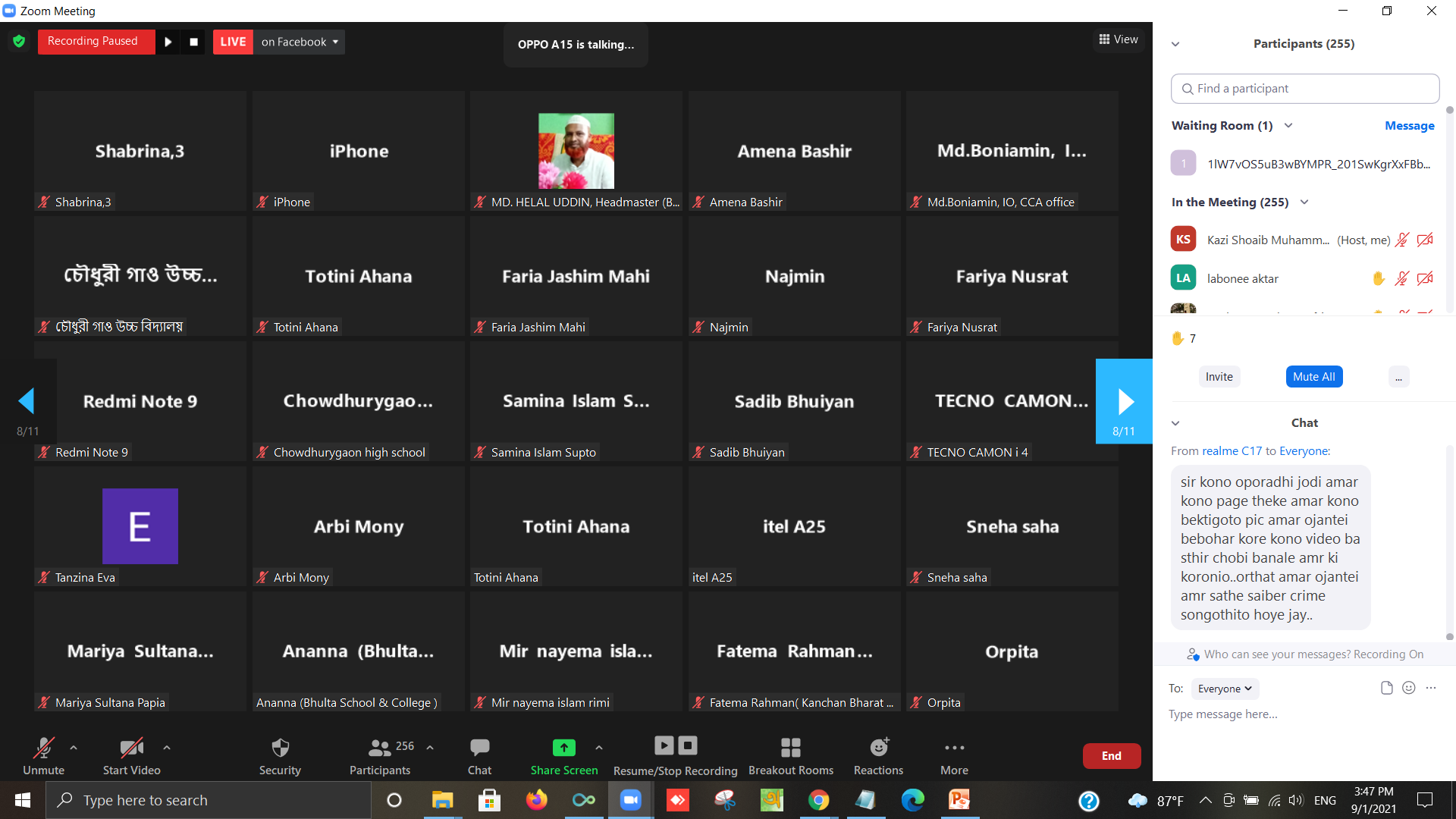Click Kazi Shoaib's video off icon
The width and height of the screenshot is (1456, 819).
click(x=1425, y=240)
